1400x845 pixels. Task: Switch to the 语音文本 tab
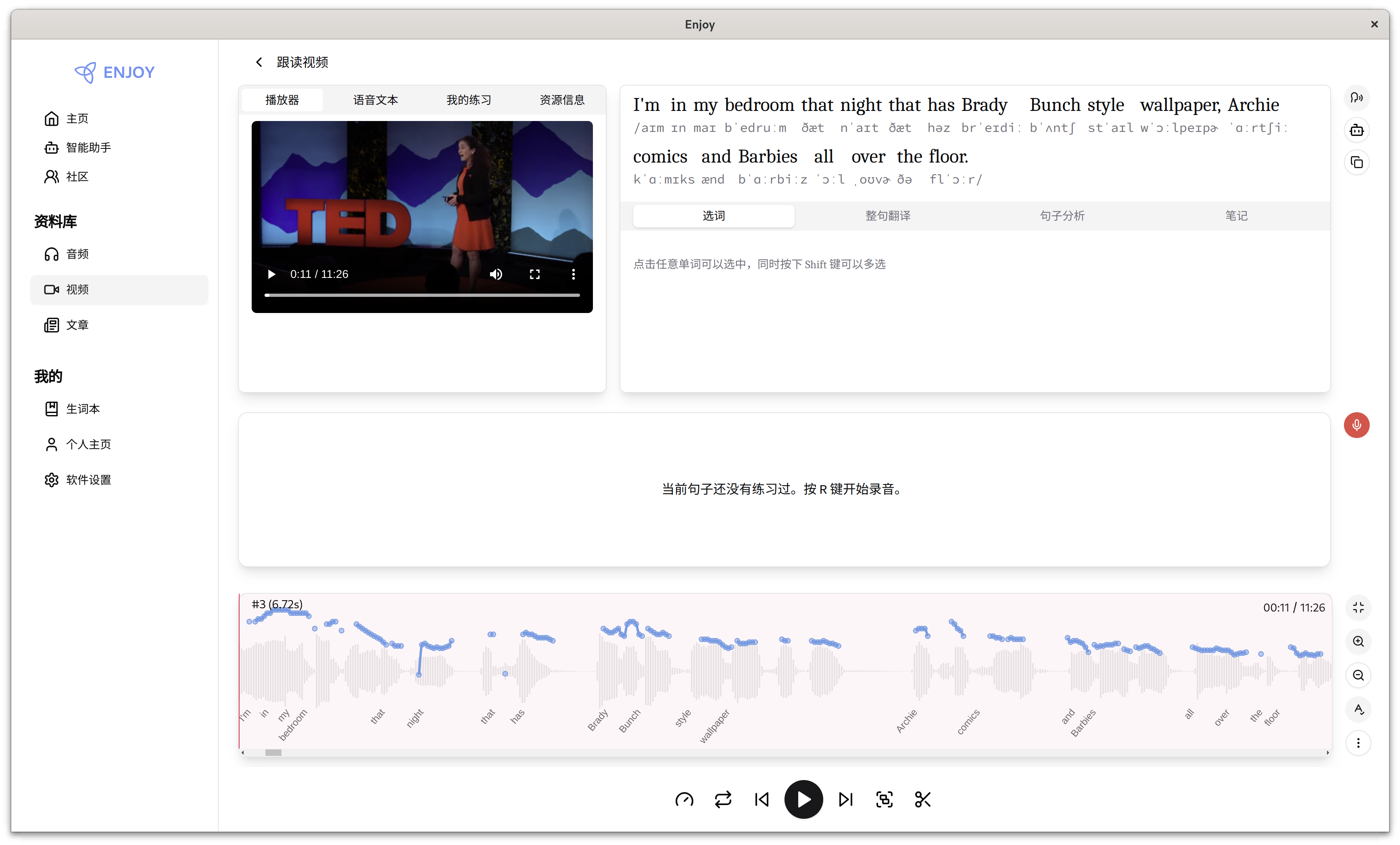375,100
